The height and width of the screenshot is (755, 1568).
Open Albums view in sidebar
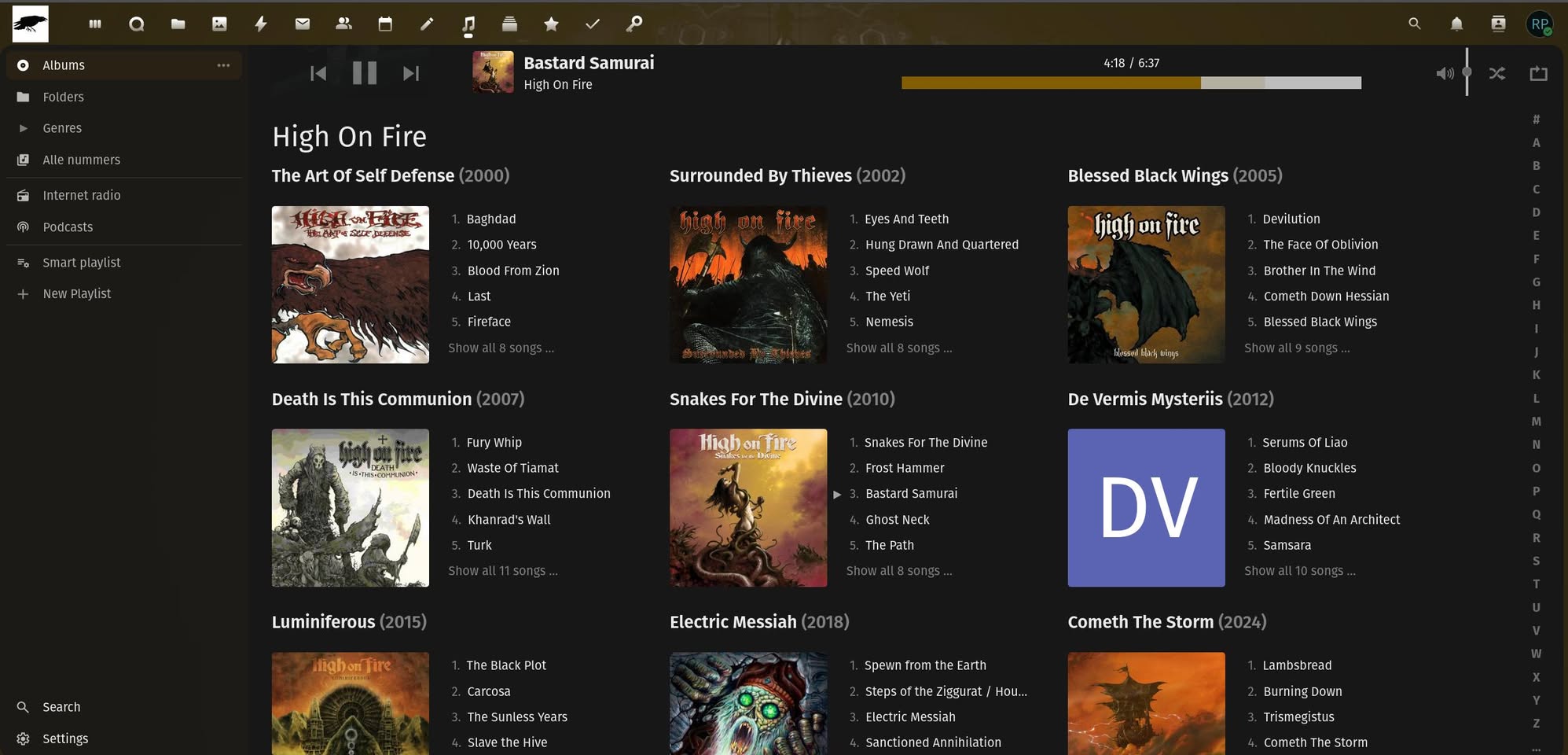[x=124, y=65]
